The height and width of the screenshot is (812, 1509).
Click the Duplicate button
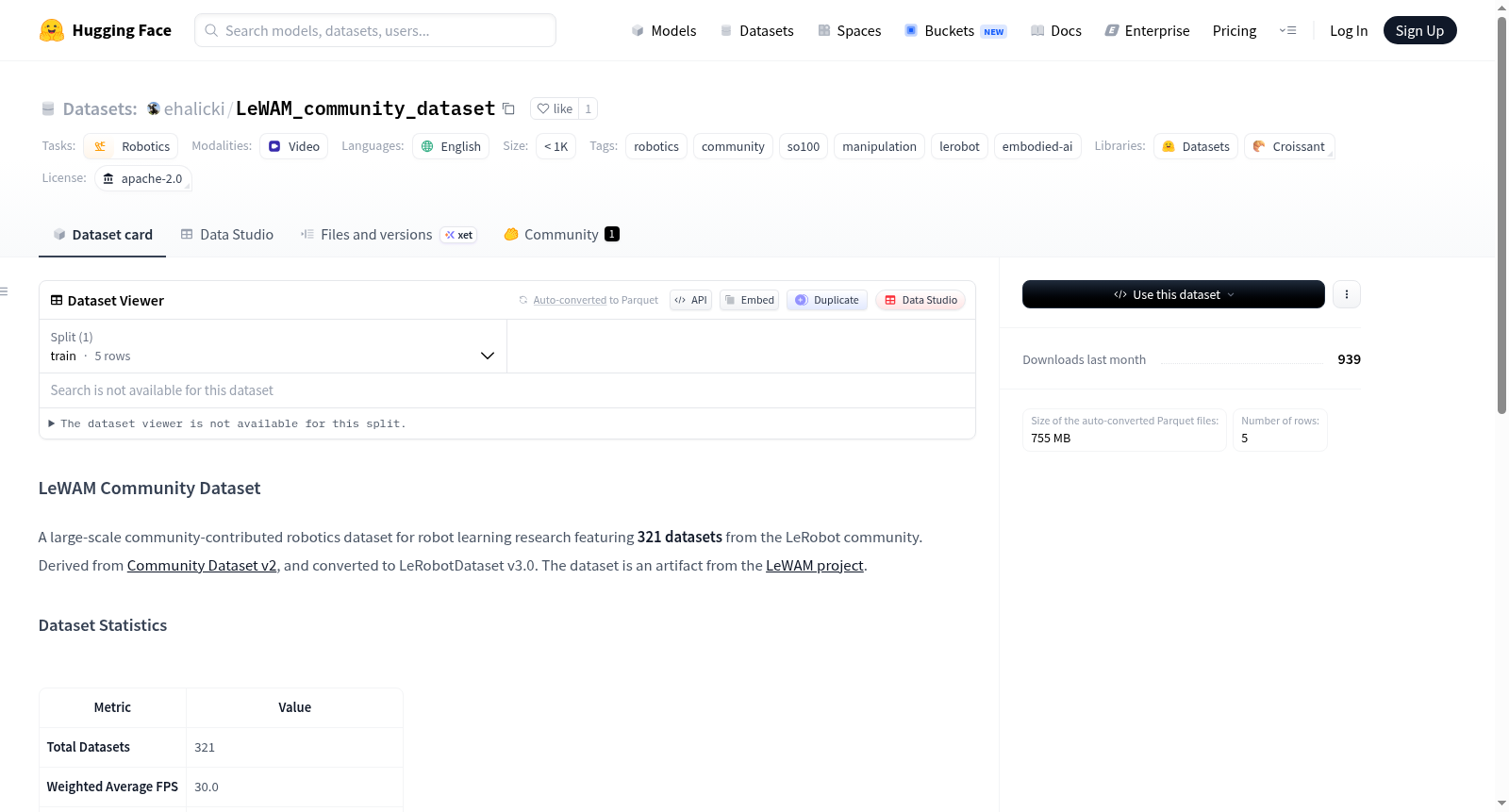827,300
